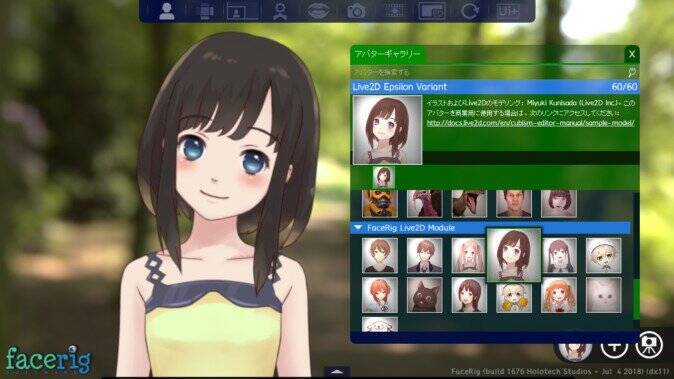The width and height of the screenshot is (674, 379).
Task: Select the yellow robot avatar thumbnail
Action: coord(380,204)
